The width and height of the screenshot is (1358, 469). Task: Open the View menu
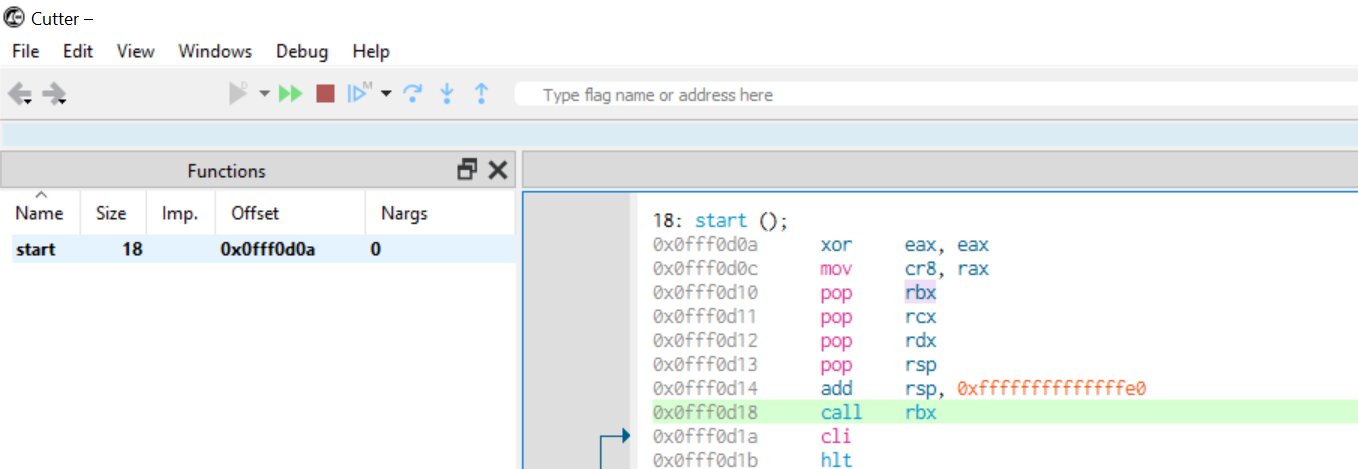point(135,51)
